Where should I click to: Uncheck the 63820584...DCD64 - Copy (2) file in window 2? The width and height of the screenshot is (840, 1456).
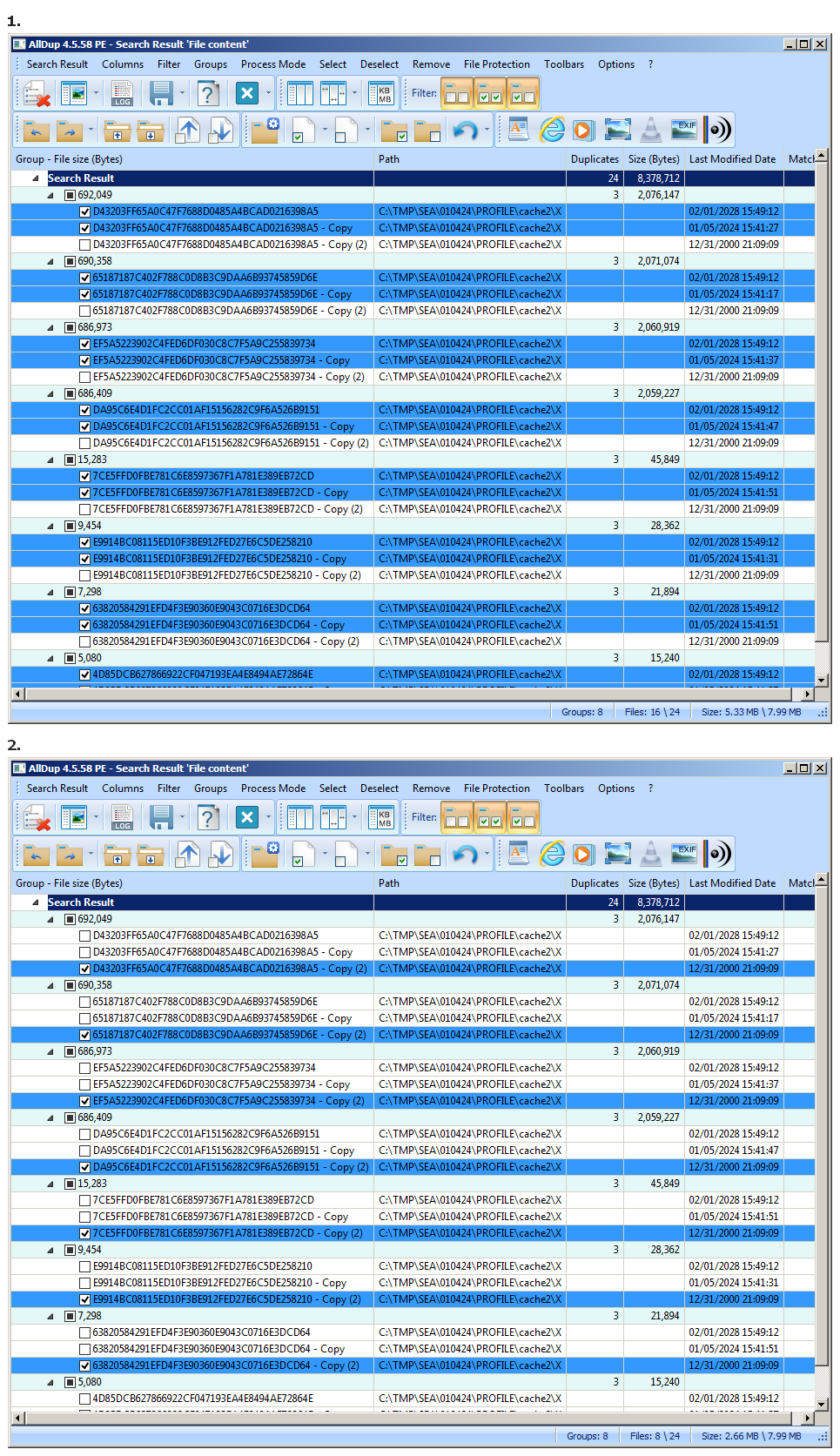coord(85,1365)
